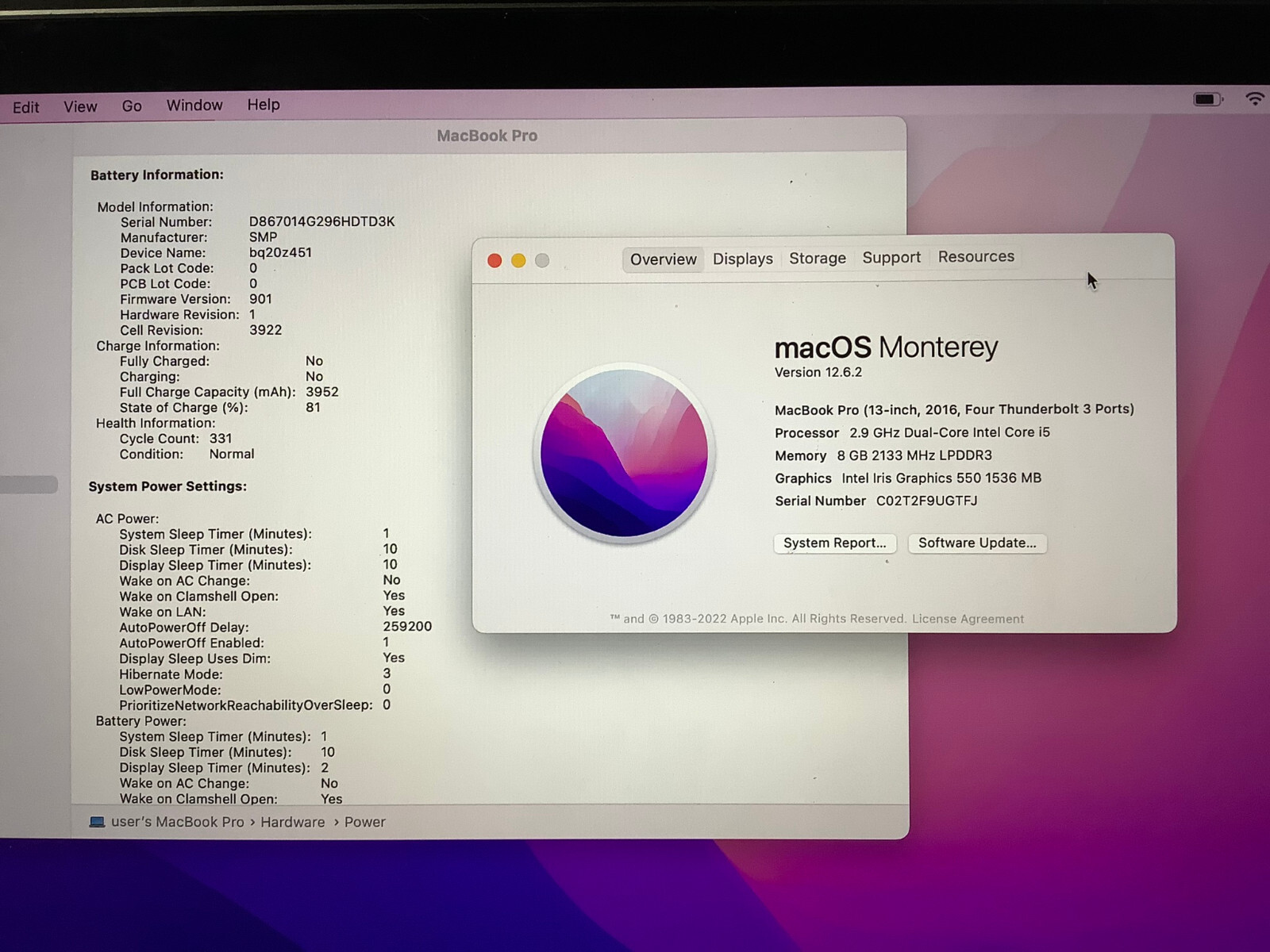The width and height of the screenshot is (1270, 952).
Task: Select Power in the path bar
Action: 364,822
